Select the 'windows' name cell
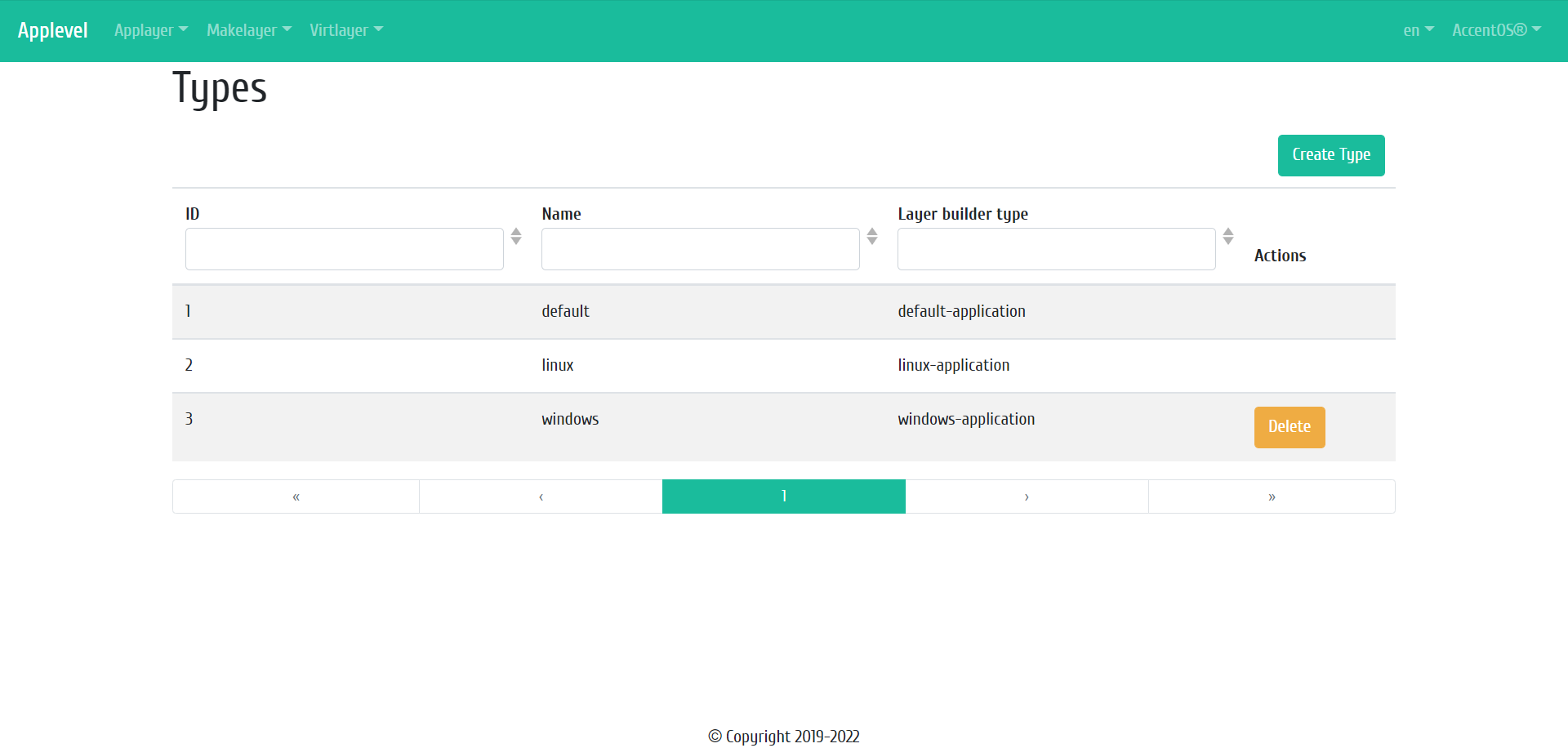The width and height of the screenshot is (1568, 748). click(x=570, y=419)
